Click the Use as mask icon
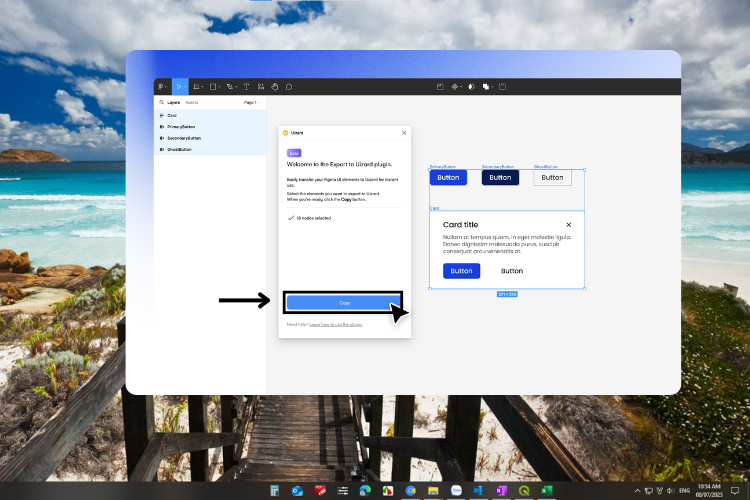The height and width of the screenshot is (500, 750). click(471, 87)
